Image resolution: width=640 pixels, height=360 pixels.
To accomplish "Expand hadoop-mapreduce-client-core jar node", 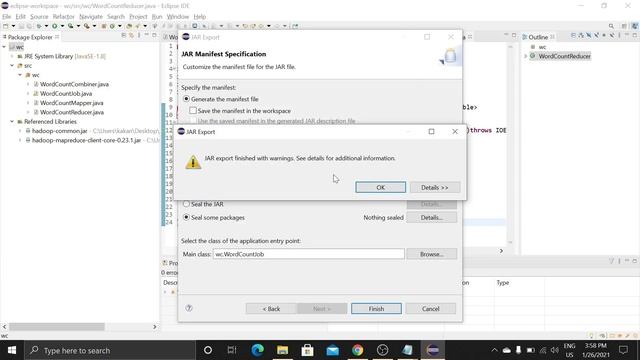I will click(20, 140).
